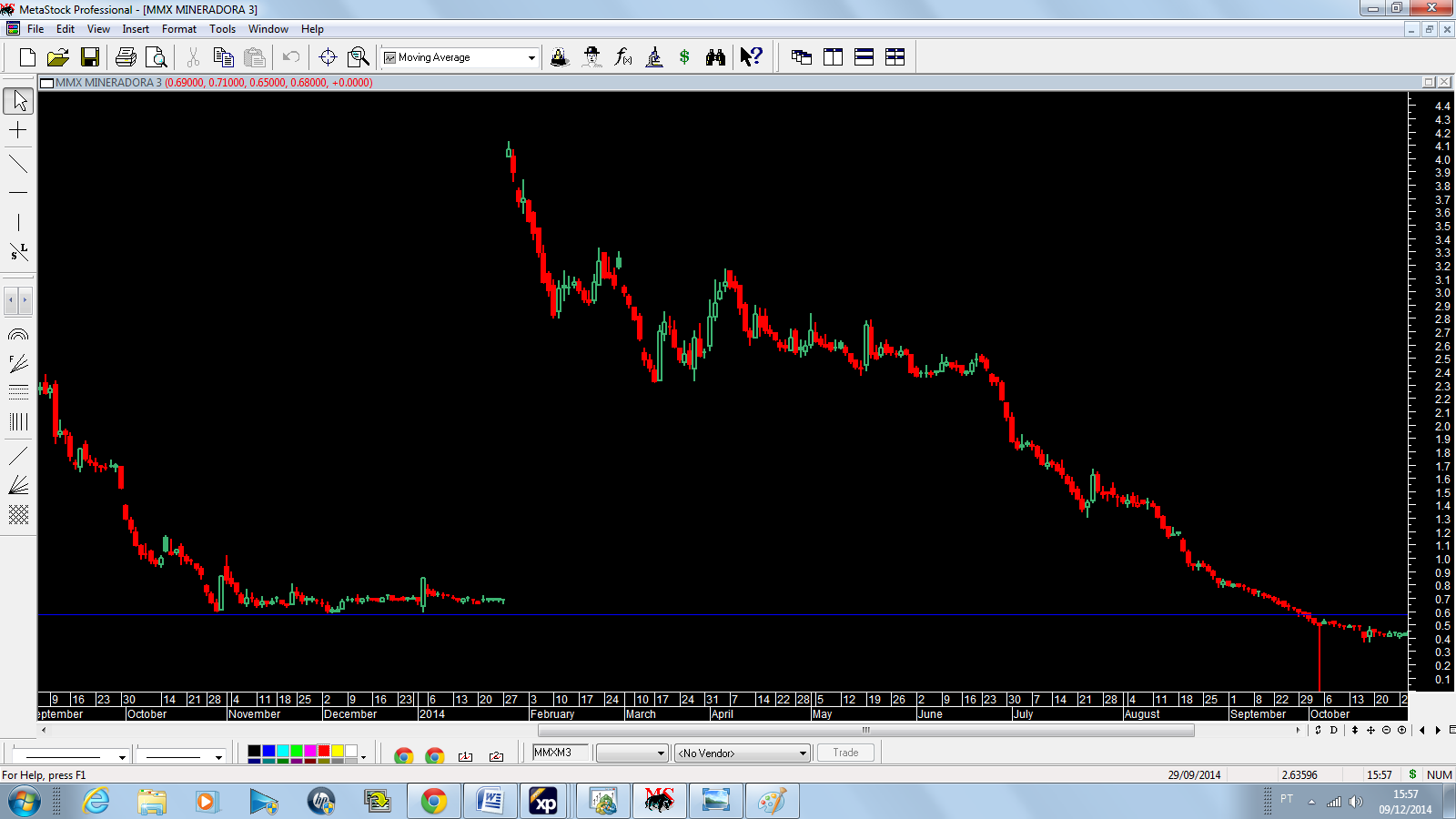Open a file using the folder icon

58,57
